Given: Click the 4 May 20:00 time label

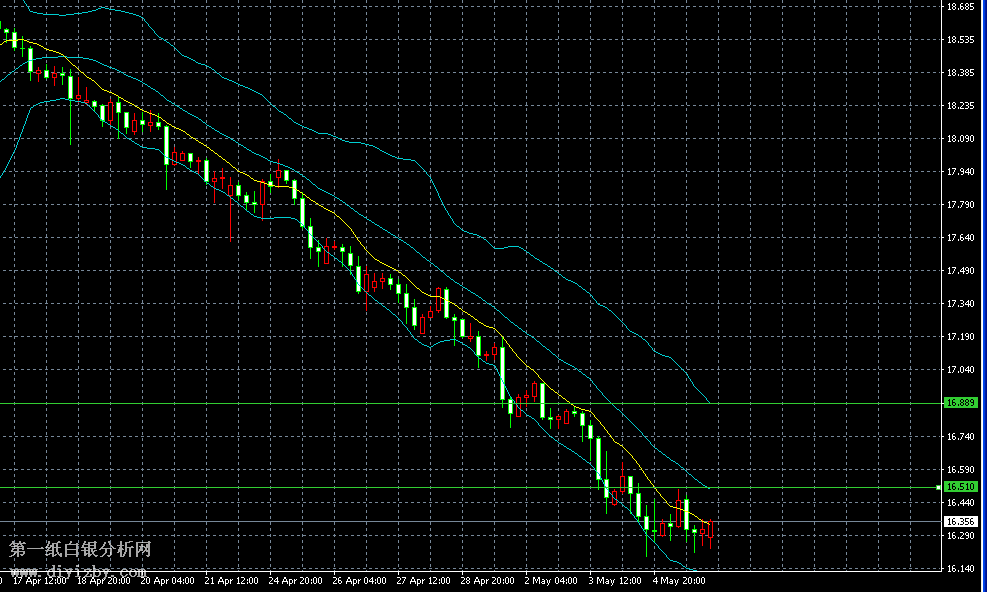Looking at the screenshot, I should 678,580.
